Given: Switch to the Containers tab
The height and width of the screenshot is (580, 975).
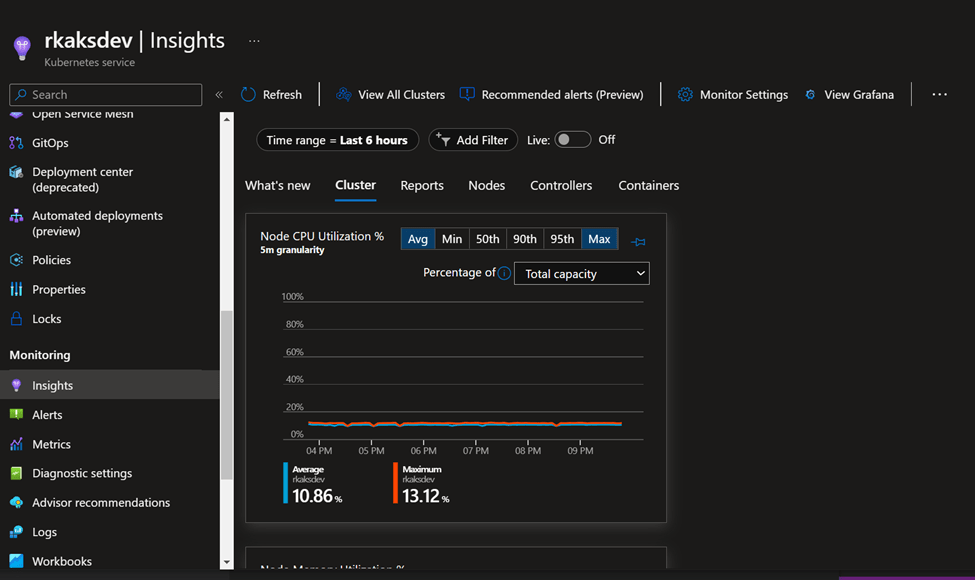Looking at the screenshot, I should click(x=648, y=185).
